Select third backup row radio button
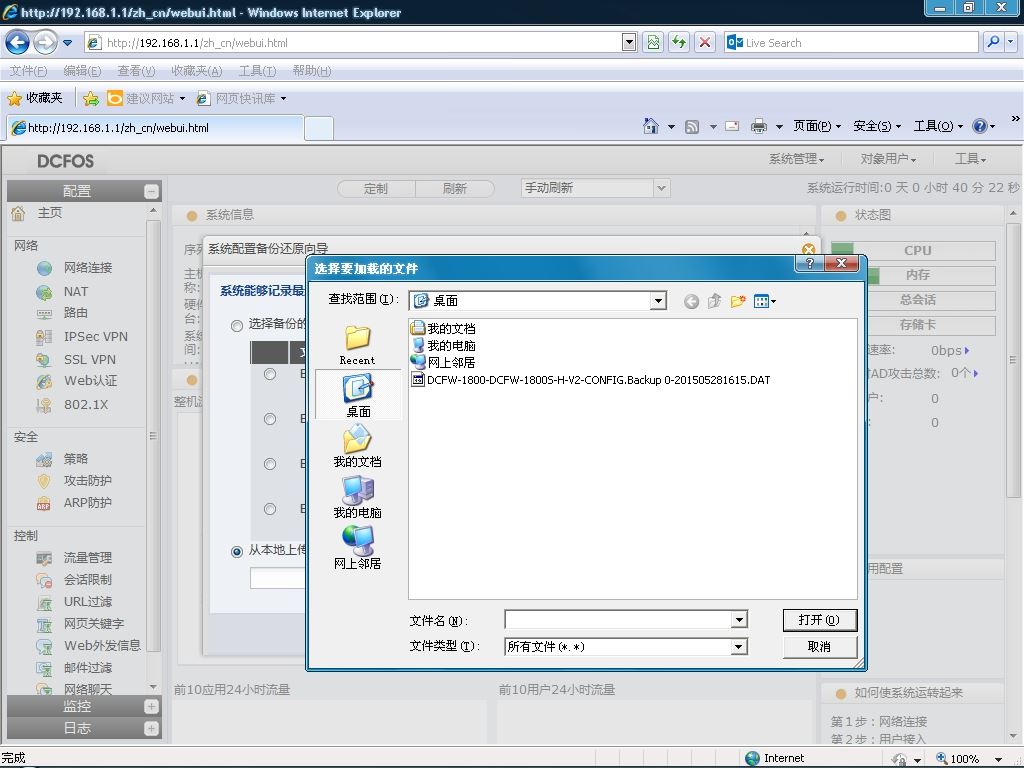 click(270, 464)
